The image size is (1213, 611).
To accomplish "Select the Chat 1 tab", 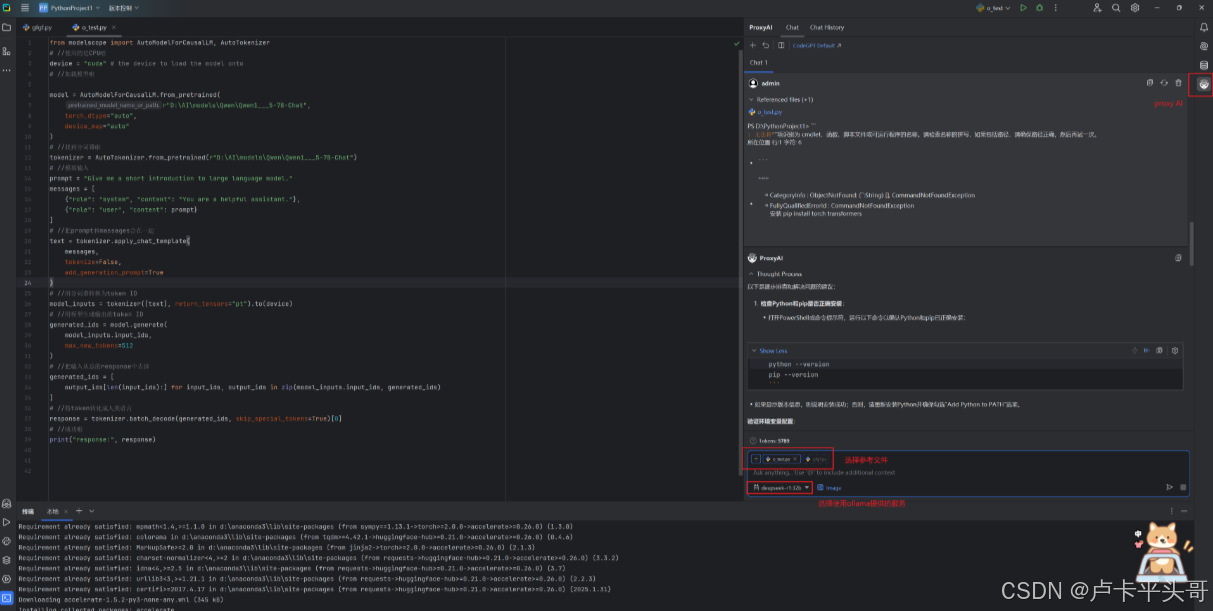I will (759, 62).
